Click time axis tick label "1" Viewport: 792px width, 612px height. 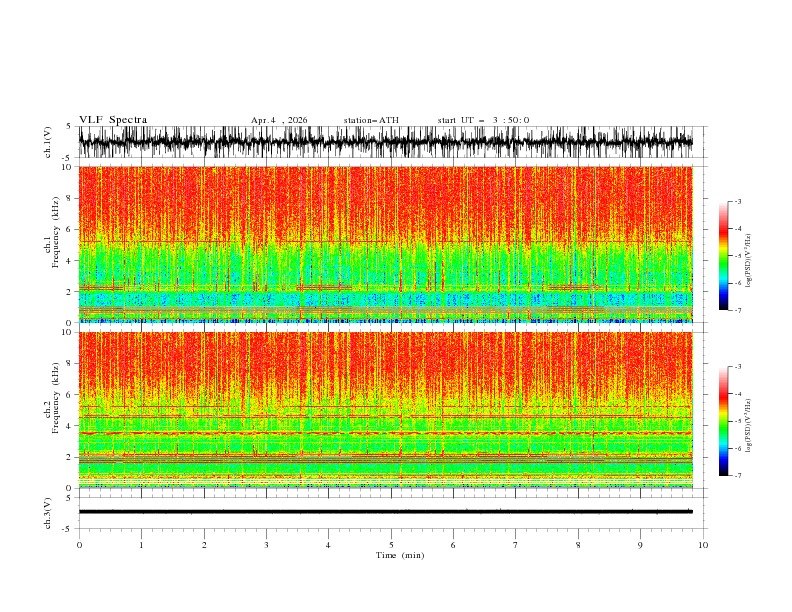pos(141,545)
